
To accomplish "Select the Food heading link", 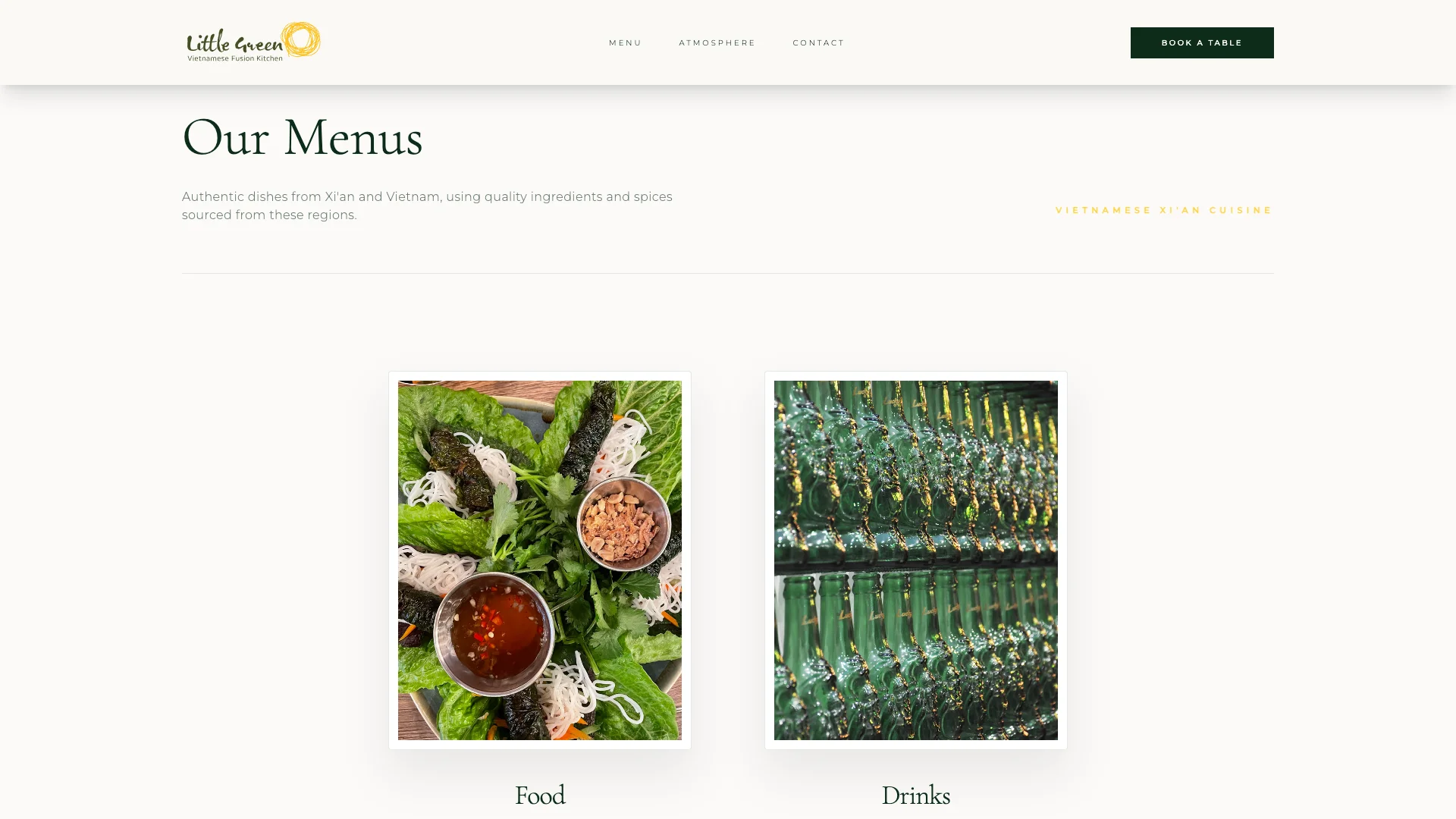I will click(540, 795).
